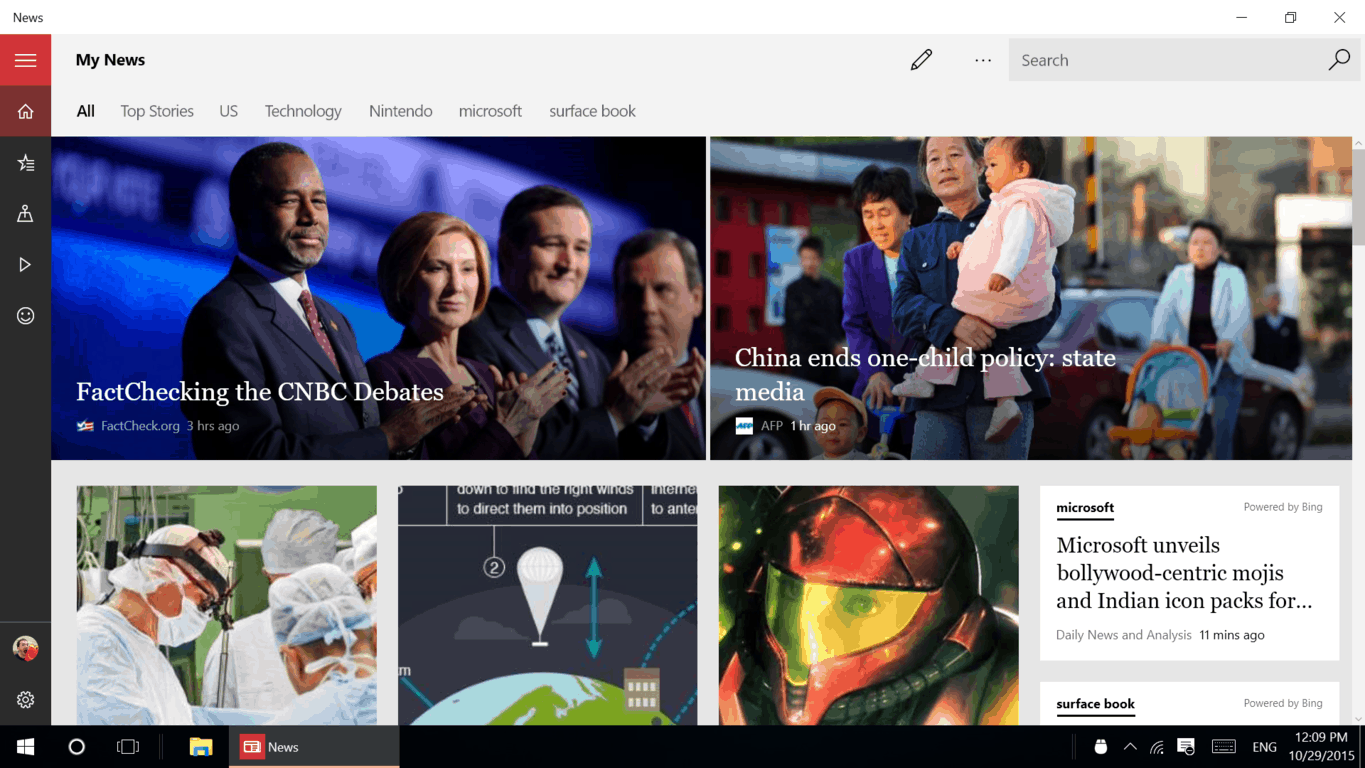Open the user account avatar

click(25, 649)
